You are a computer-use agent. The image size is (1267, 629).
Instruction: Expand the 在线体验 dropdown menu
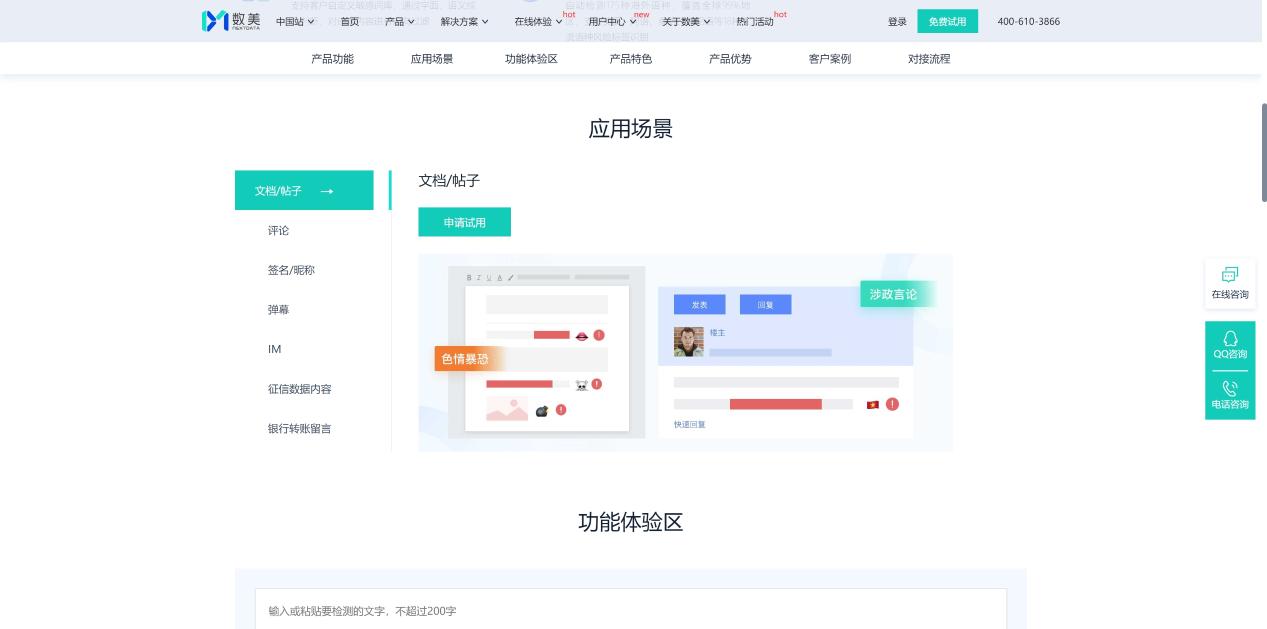click(x=538, y=21)
